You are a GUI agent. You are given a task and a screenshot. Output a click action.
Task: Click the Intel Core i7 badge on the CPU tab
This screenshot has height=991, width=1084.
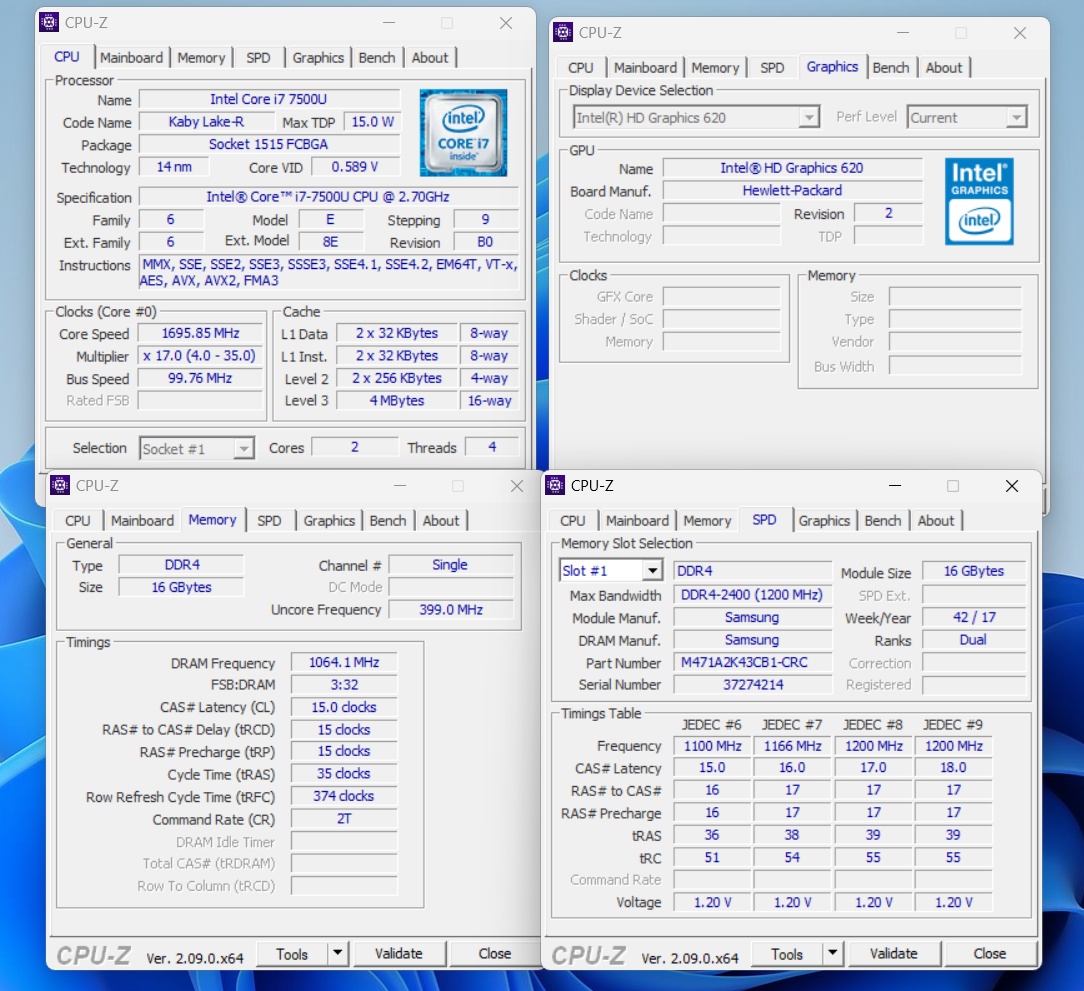click(x=463, y=132)
